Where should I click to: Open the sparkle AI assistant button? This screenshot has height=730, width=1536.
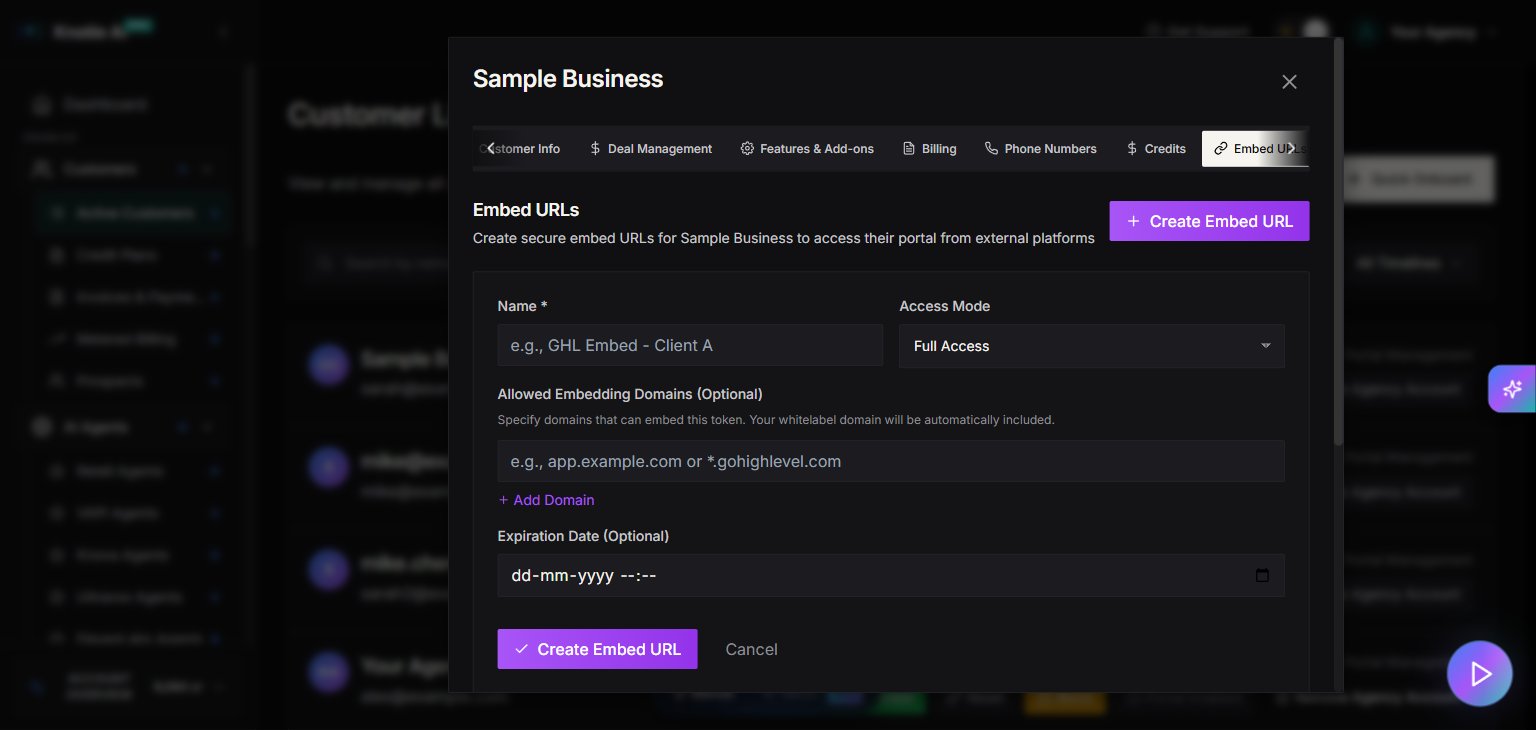(x=1512, y=389)
